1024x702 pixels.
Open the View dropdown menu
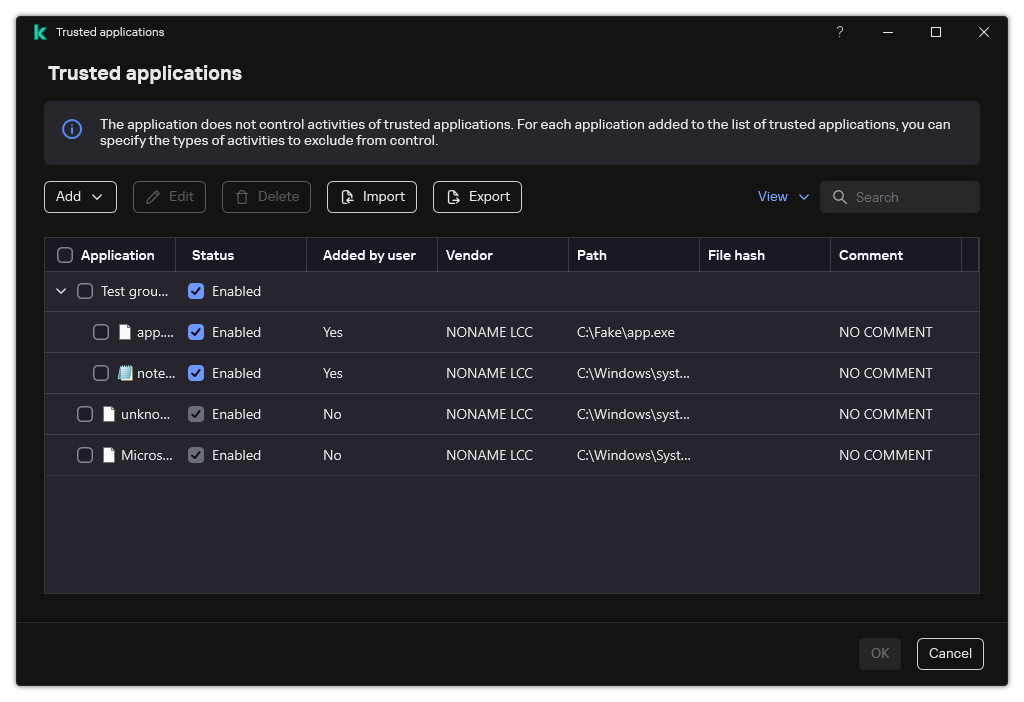click(783, 196)
